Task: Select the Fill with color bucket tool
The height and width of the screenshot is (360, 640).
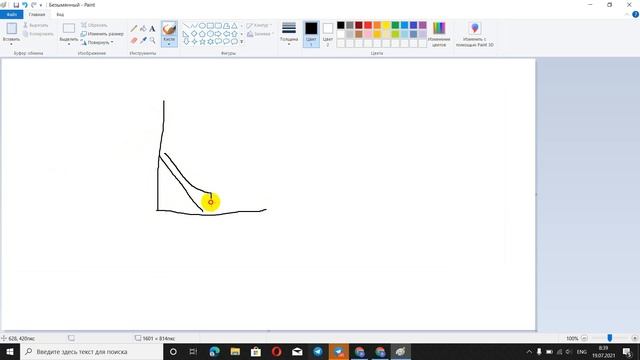Action: tap(143, 29)
